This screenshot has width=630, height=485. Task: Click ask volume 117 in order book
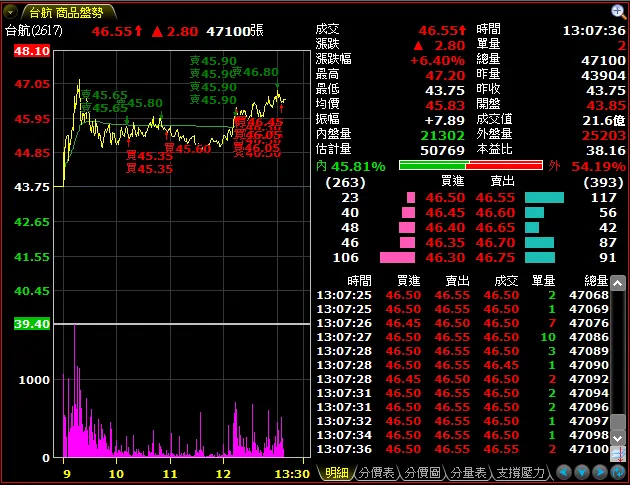[x=603, y=198]
